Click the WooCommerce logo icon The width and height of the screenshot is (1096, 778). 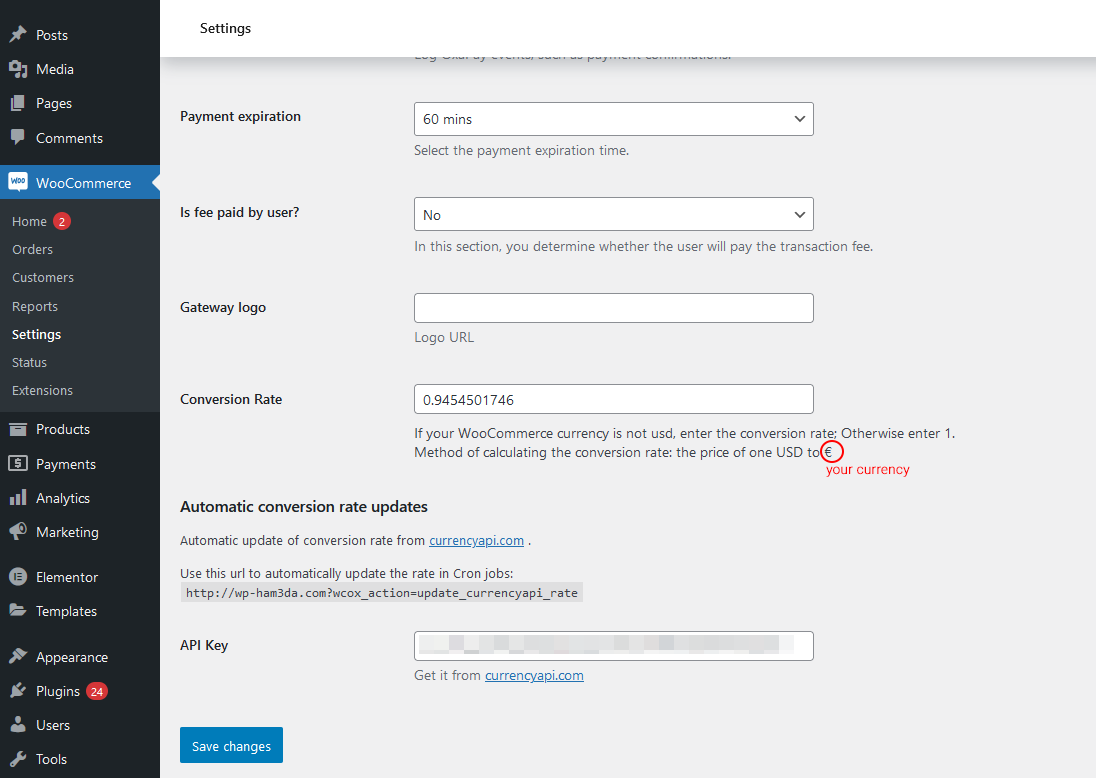point(18,182)
